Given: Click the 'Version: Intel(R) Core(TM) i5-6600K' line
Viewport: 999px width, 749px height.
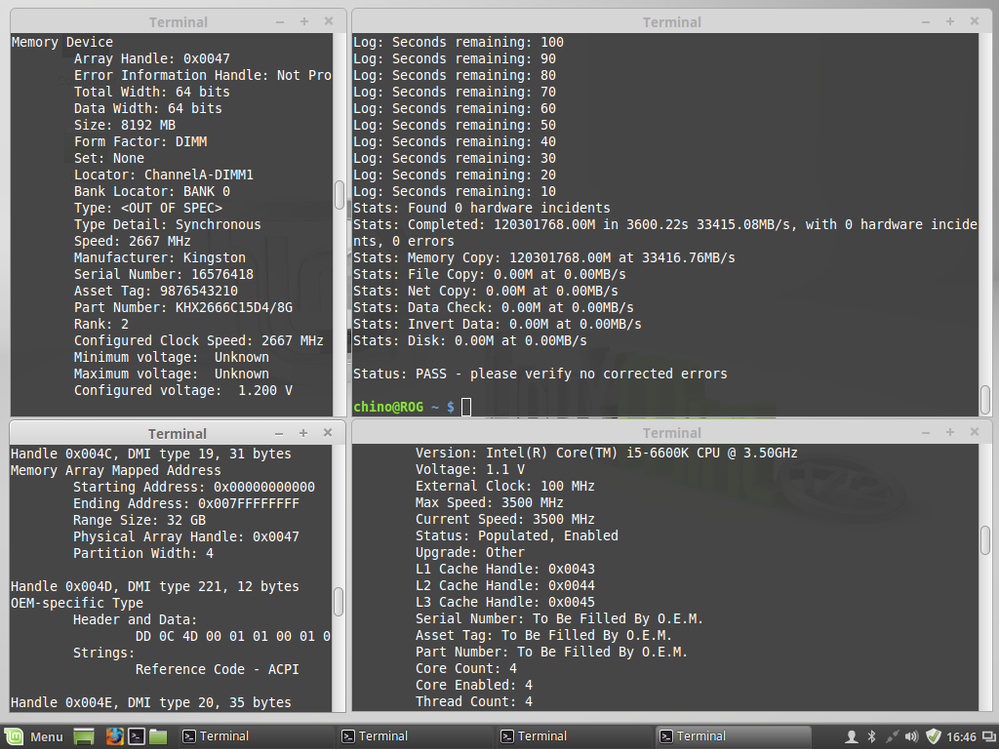Looking at the screenshot, I should tap(607, 453).
